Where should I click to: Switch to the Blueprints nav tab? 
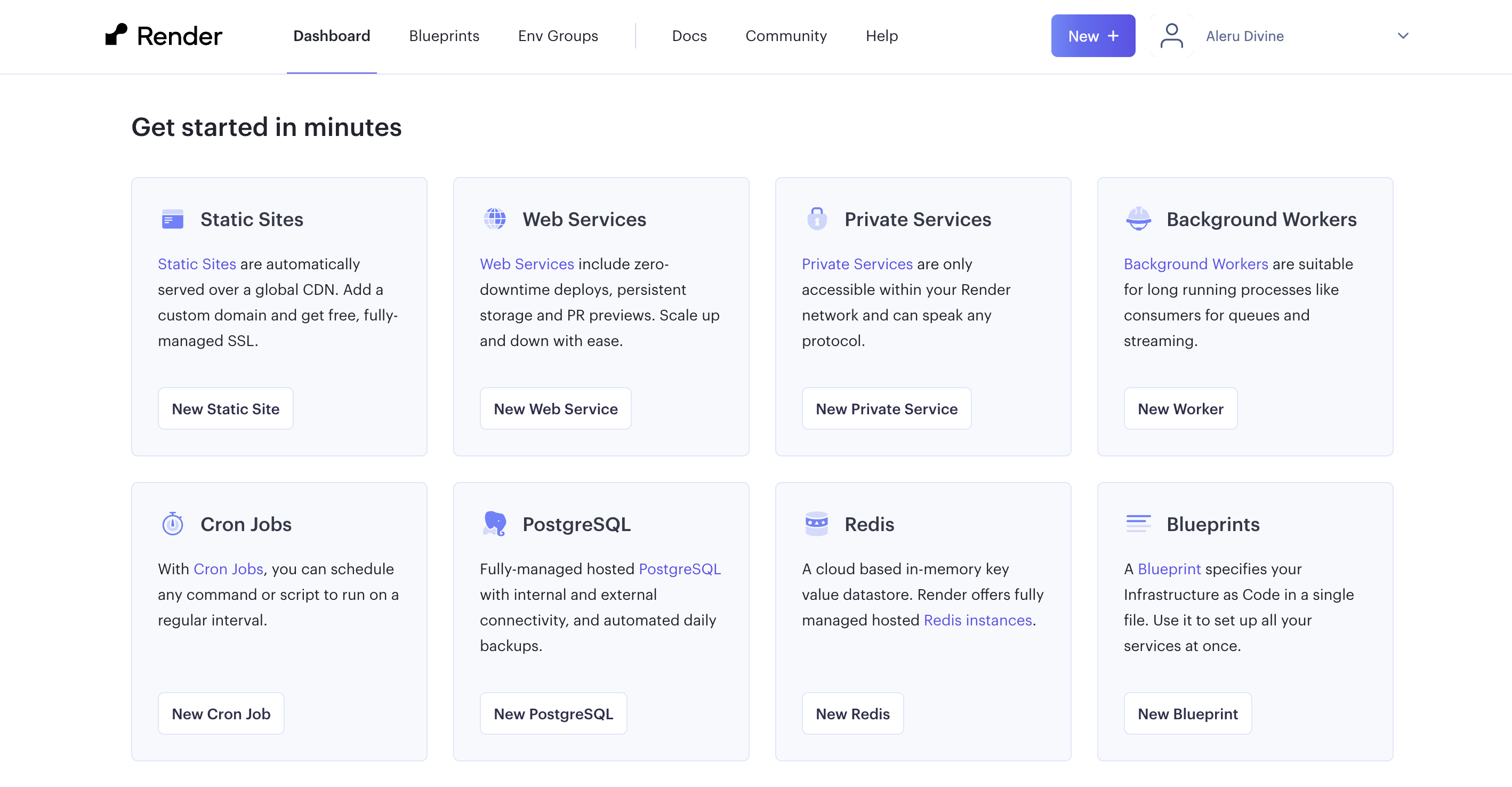(444, 36)
